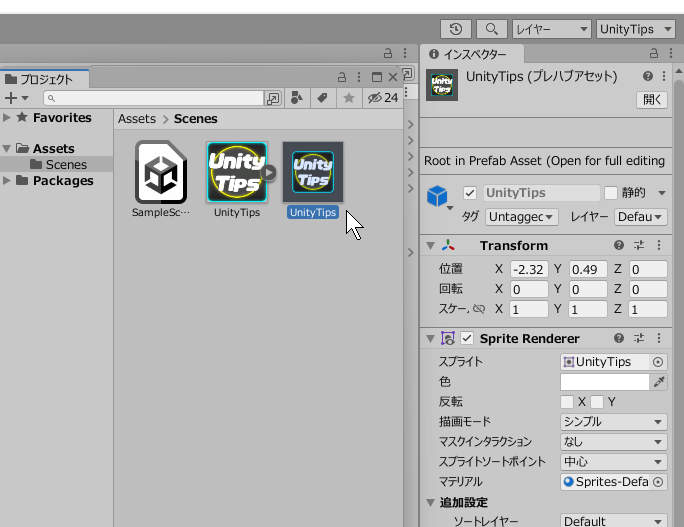Open the Transform help icon
The width and height of the screenshot is (684, 527).
pyautogui.click(x=619, y=245)
